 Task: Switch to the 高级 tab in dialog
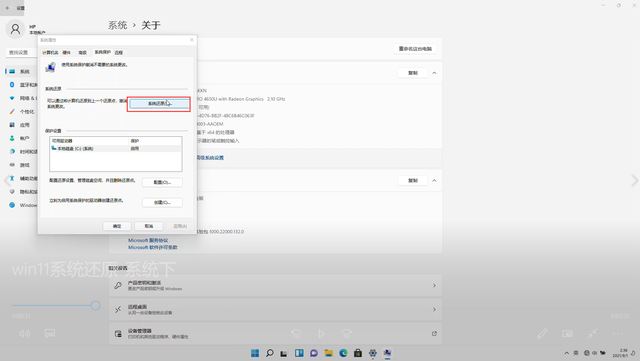point(82,53)
